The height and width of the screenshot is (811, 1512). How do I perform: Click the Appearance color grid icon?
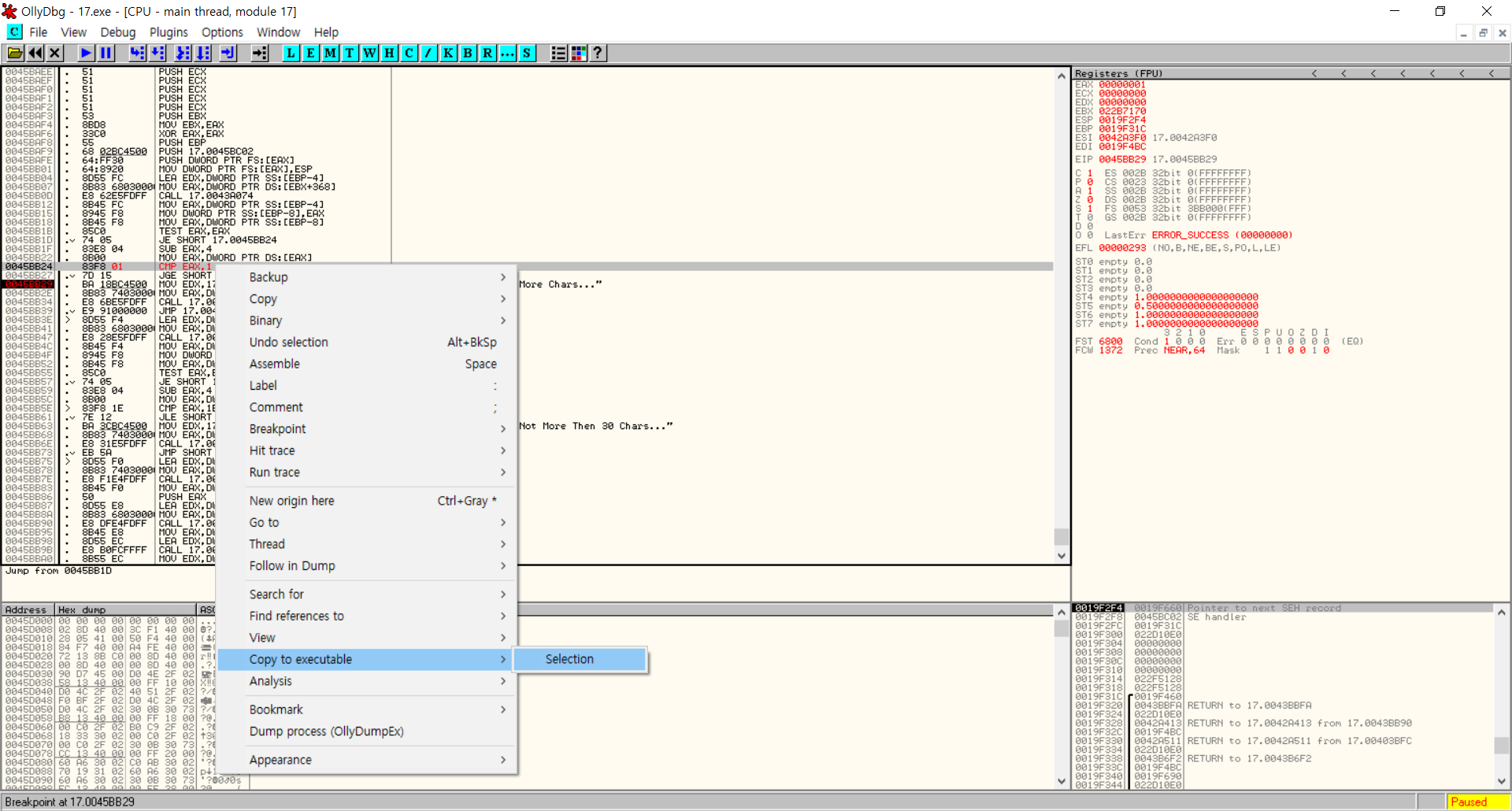tap(579, 53)
